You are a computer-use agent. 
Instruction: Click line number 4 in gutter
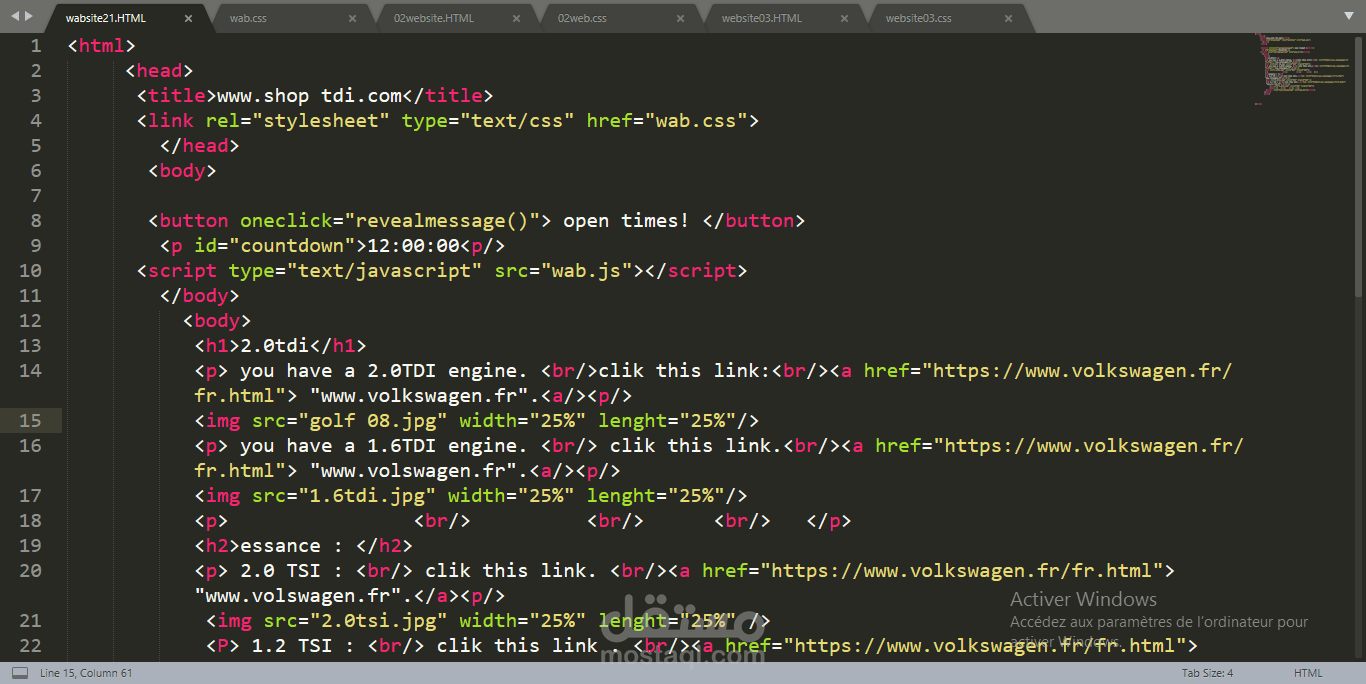[x=36, y=121]
